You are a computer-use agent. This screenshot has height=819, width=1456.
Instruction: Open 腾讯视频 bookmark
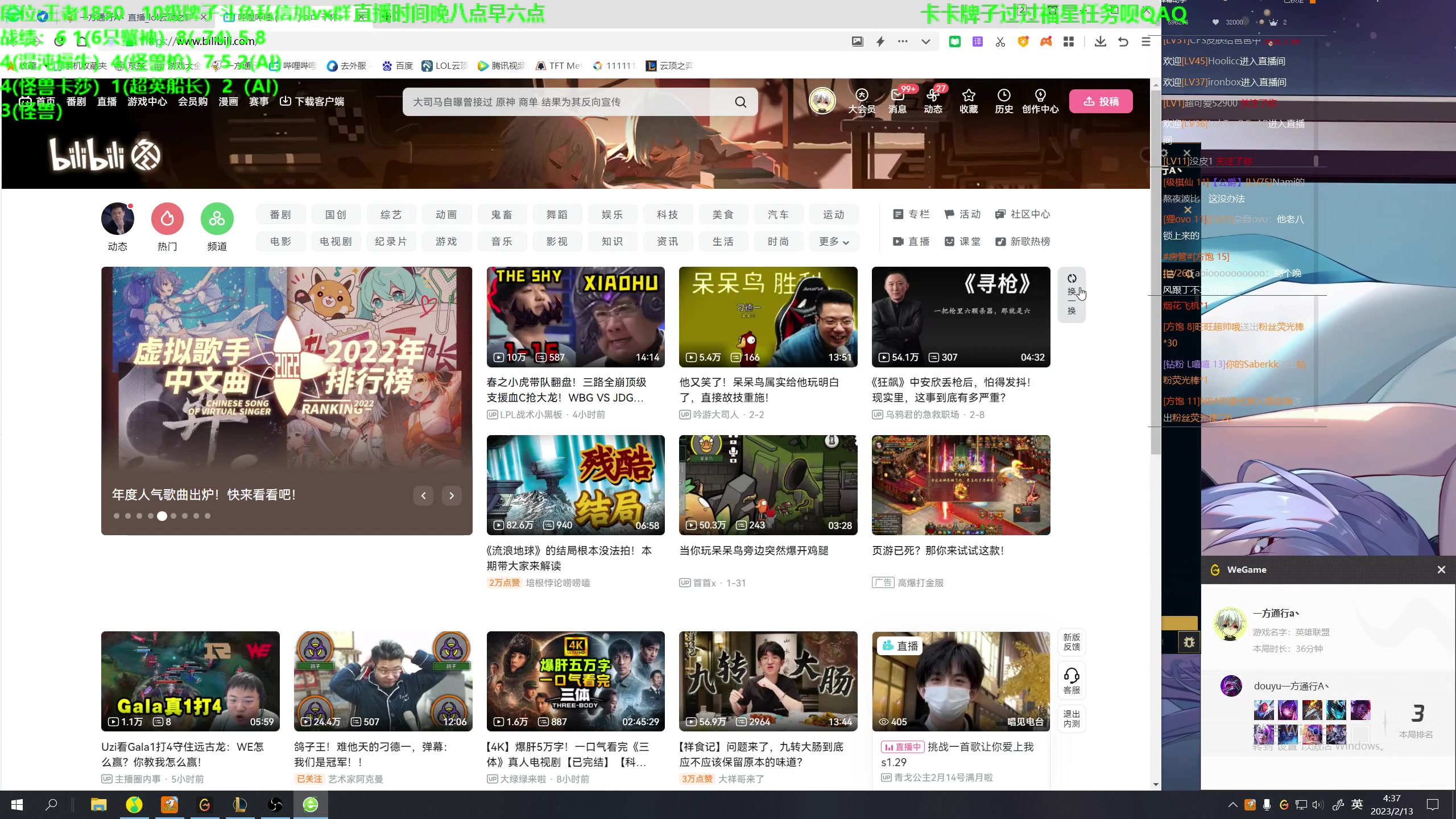pyautogui.click(x=502, y=66)
